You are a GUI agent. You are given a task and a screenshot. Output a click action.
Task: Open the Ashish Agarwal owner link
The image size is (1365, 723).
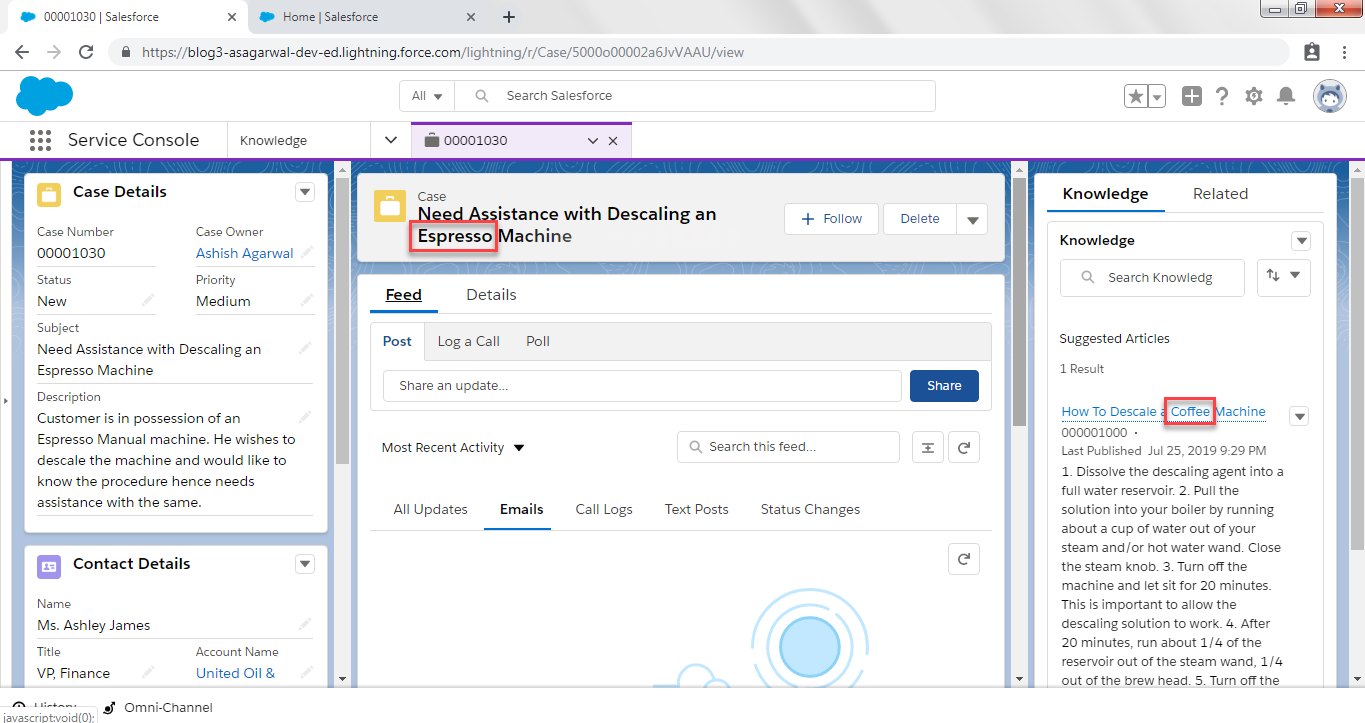point(245,253)
